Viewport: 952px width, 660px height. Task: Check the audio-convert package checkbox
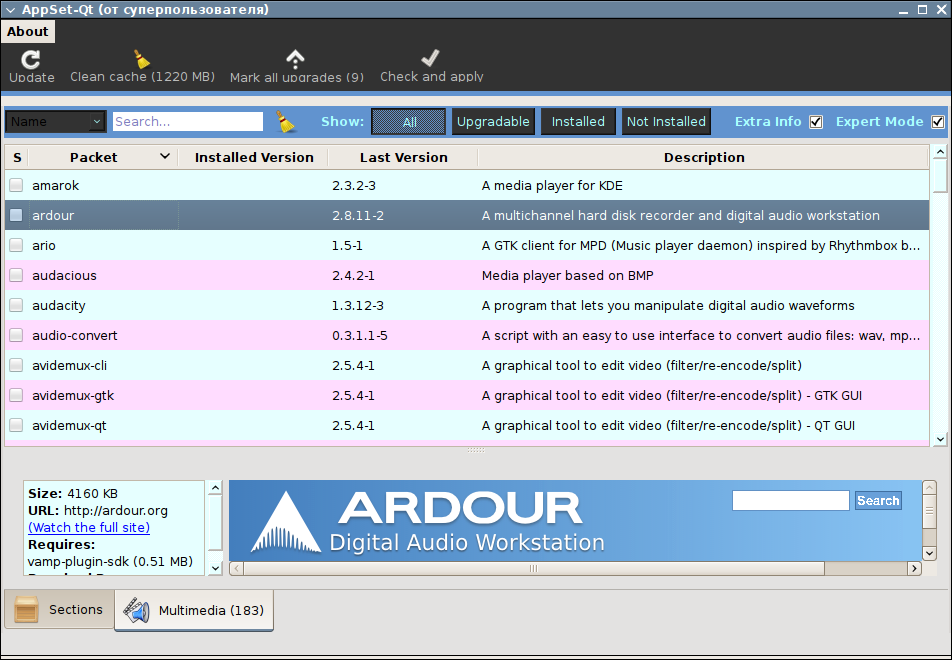click(16, 335)
